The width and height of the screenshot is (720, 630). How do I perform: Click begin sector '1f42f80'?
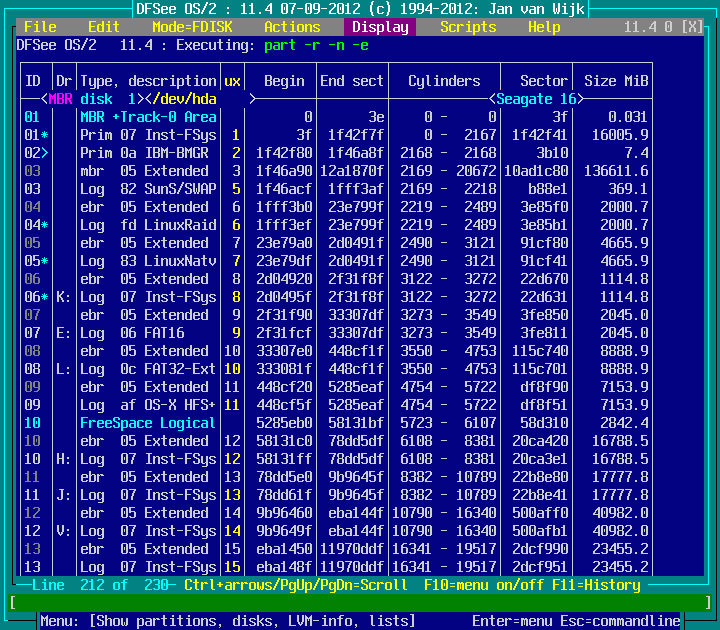284,153
